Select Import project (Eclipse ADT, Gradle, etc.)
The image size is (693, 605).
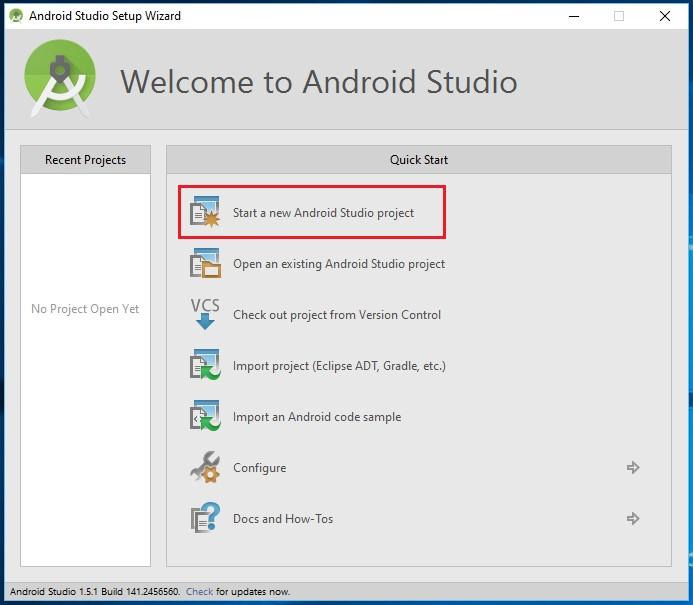339,366
